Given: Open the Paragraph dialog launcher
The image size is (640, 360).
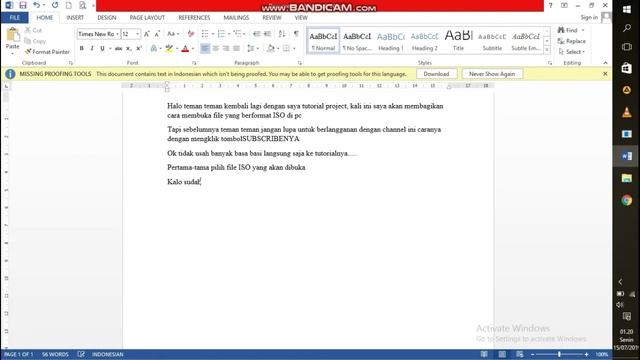Looking at the screenshot, I should click(x=300, y=63).
